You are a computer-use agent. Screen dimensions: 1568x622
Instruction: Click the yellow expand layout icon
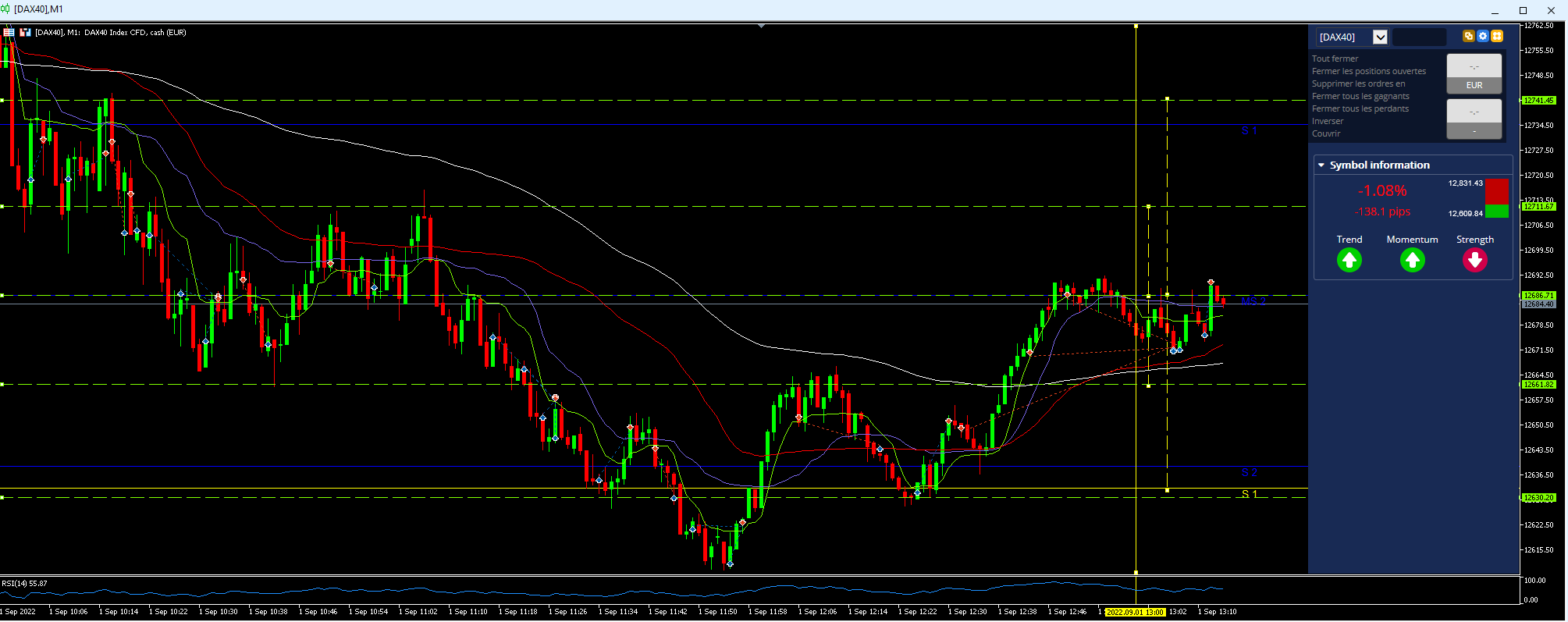click(1497, 36)
